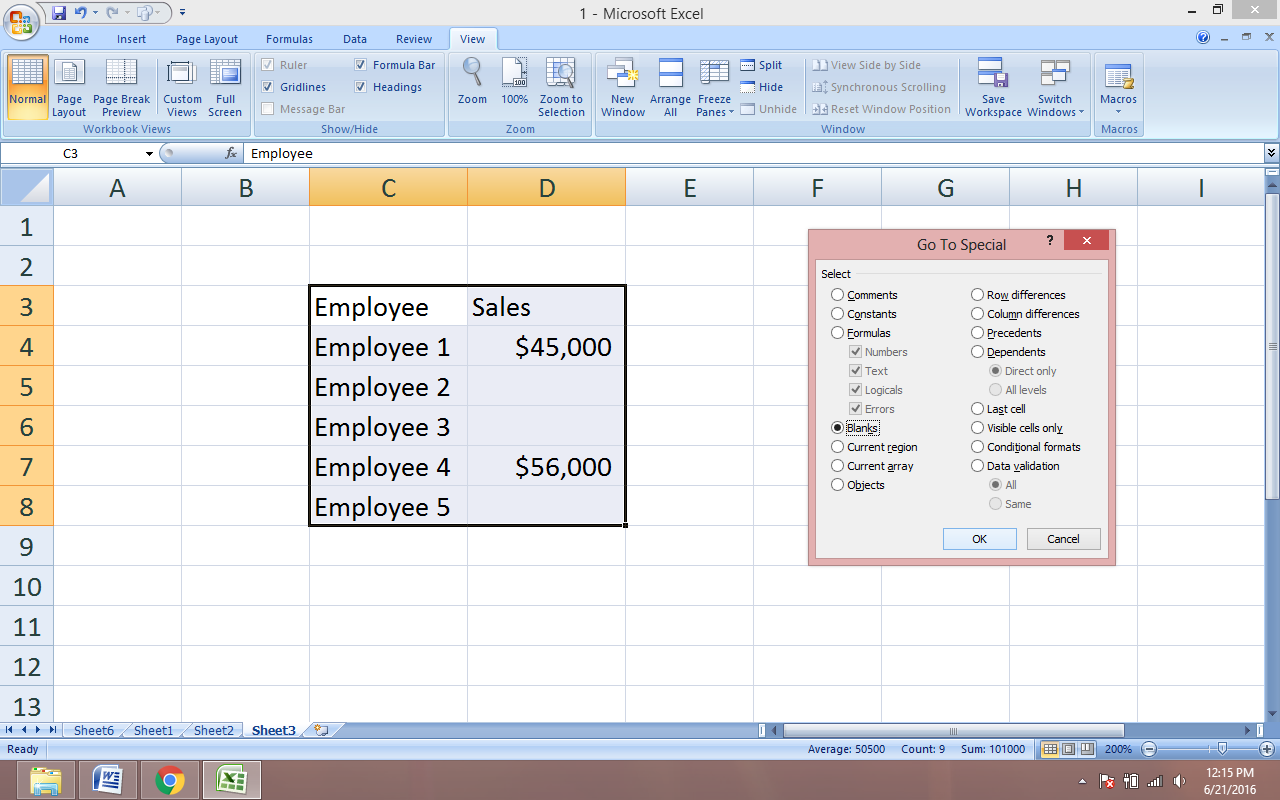Viewport: 1280px width, 800px height.
Task: Open Custom Views
Action: tap(182, 87)
